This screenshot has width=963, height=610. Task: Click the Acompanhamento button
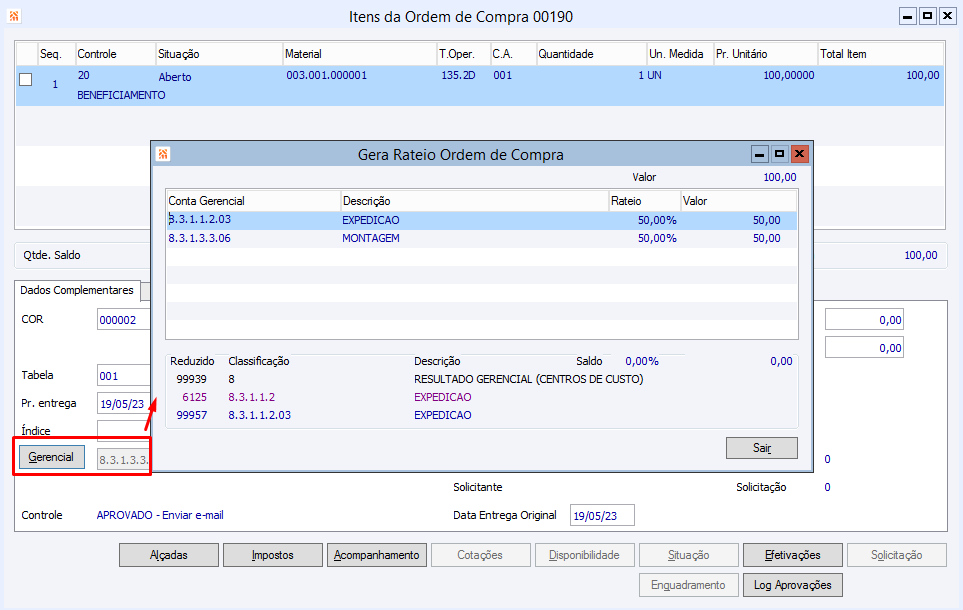(x=377, y=555)
